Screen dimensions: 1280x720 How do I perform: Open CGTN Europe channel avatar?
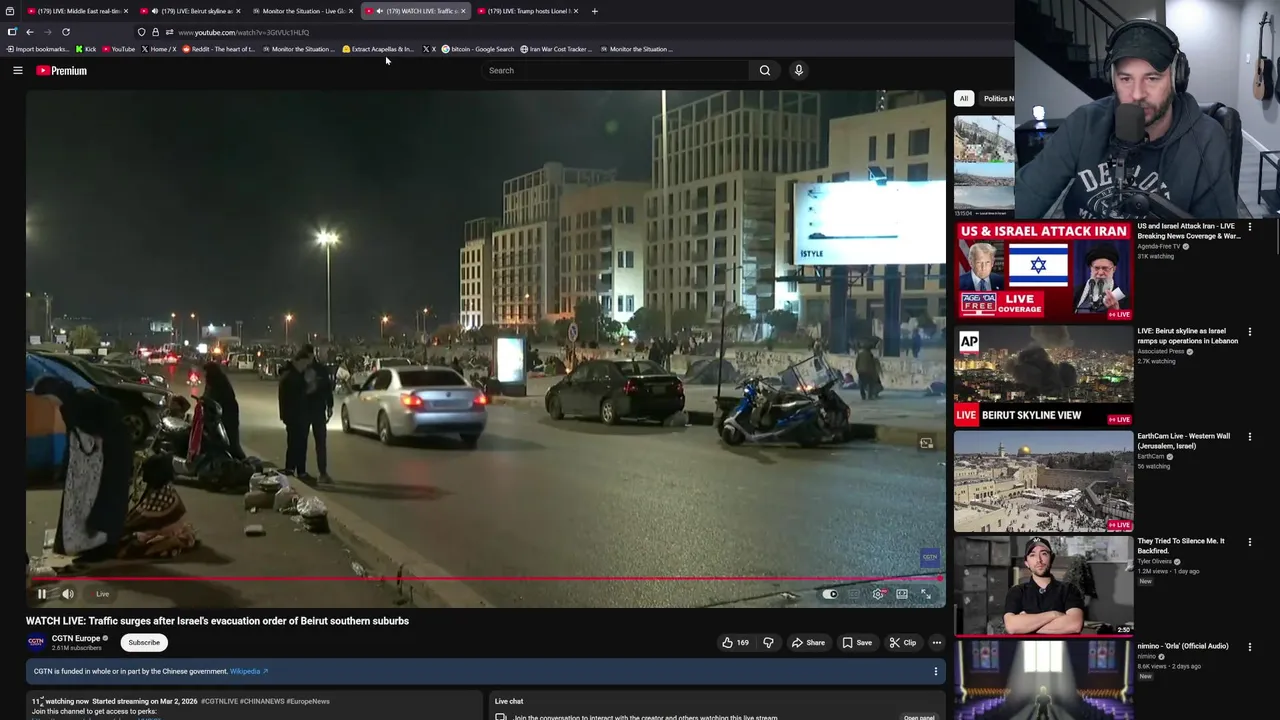point(36,642)
